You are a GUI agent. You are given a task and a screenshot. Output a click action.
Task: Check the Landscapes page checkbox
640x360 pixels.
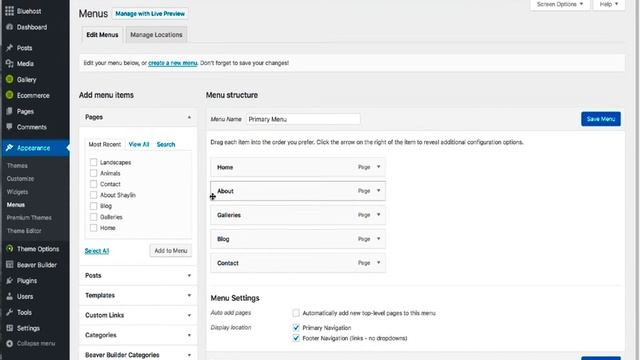(x=93, y=162)
